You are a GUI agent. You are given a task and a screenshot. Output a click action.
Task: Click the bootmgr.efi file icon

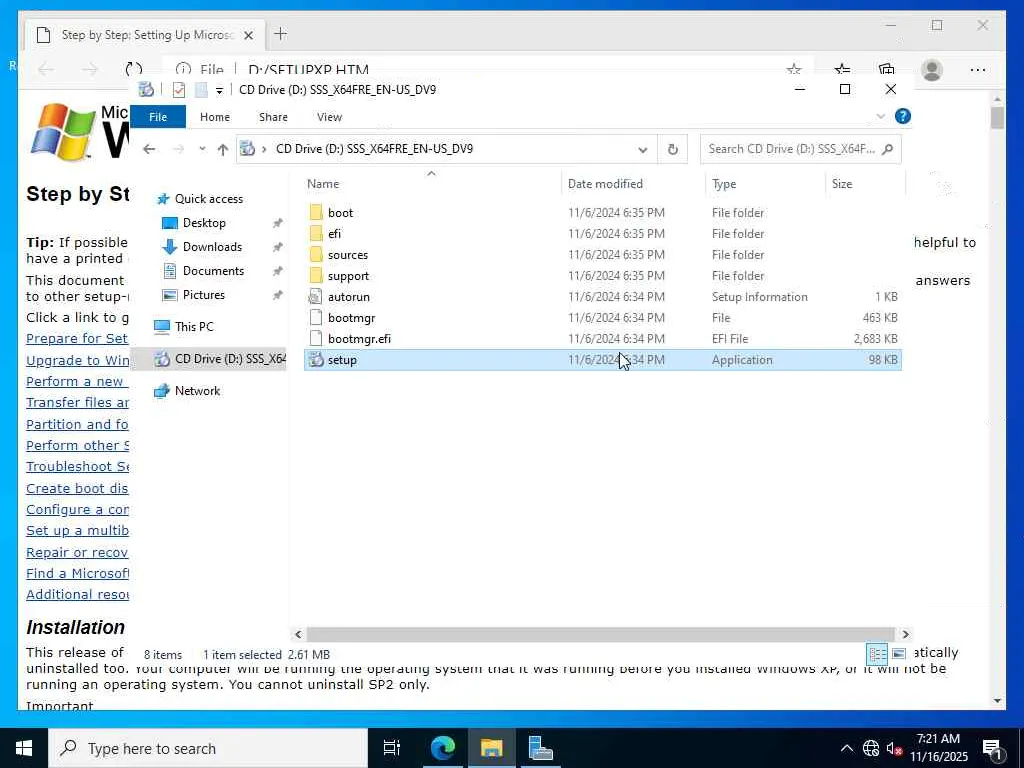[x=316, y=338]
